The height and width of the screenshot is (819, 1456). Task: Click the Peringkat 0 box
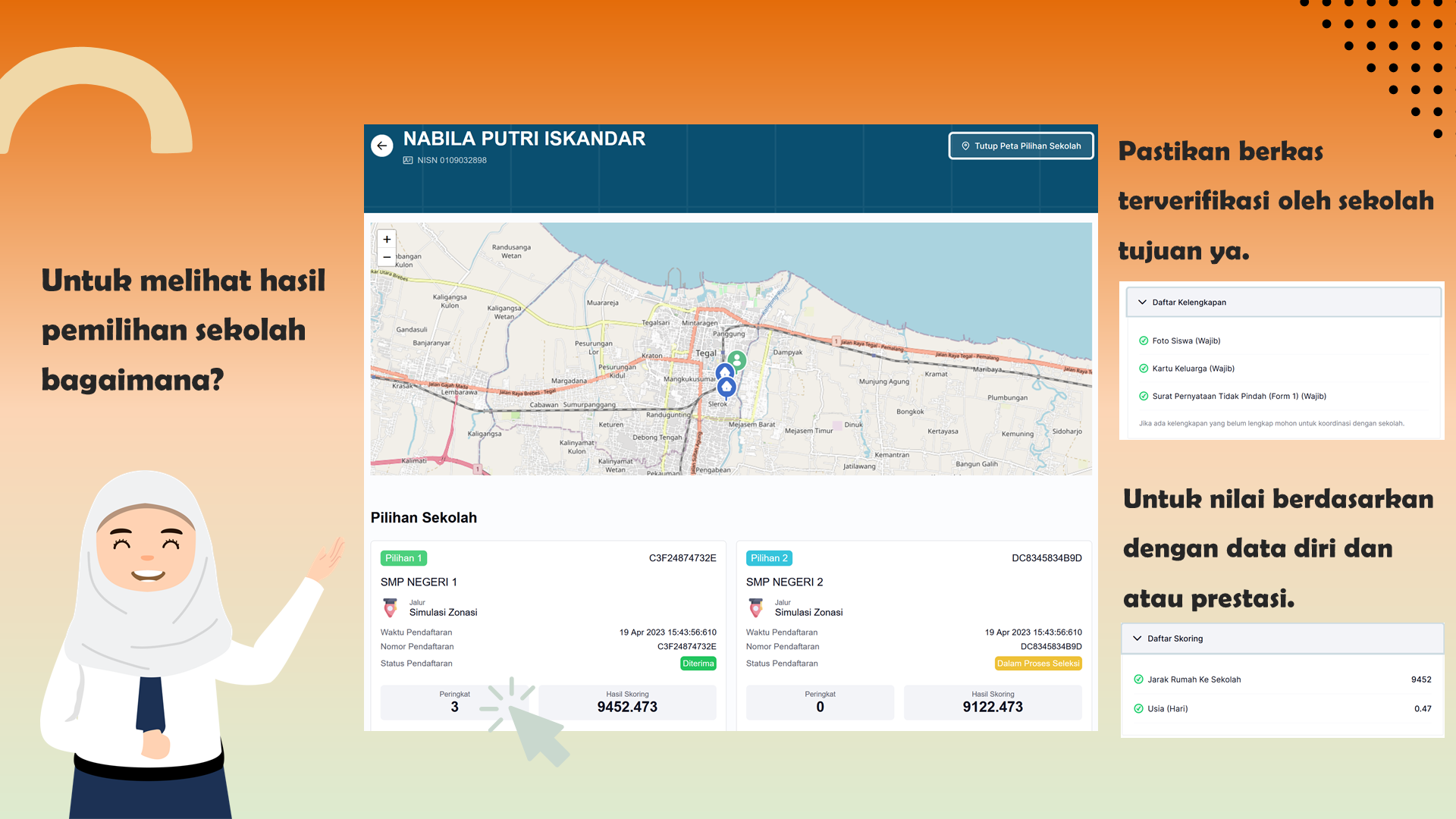click(x=820, y=702)
